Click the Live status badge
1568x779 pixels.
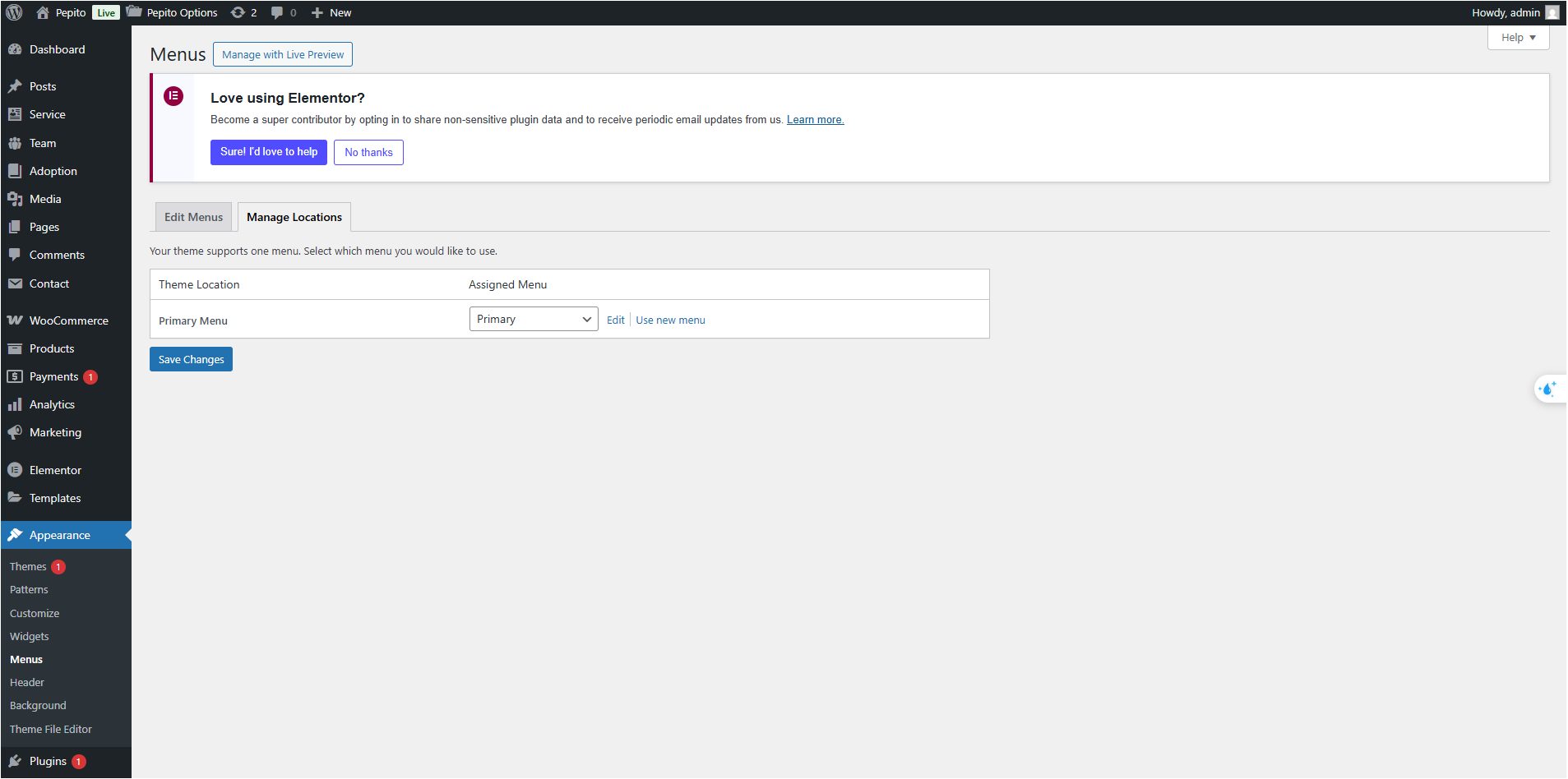pyautogui.click(x=106, y=12)
